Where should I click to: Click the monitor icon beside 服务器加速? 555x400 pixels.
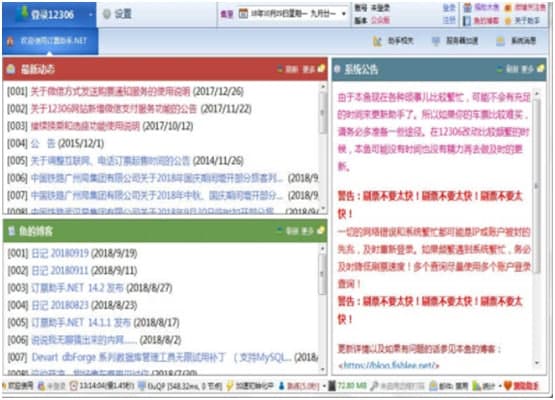[436, 41]
